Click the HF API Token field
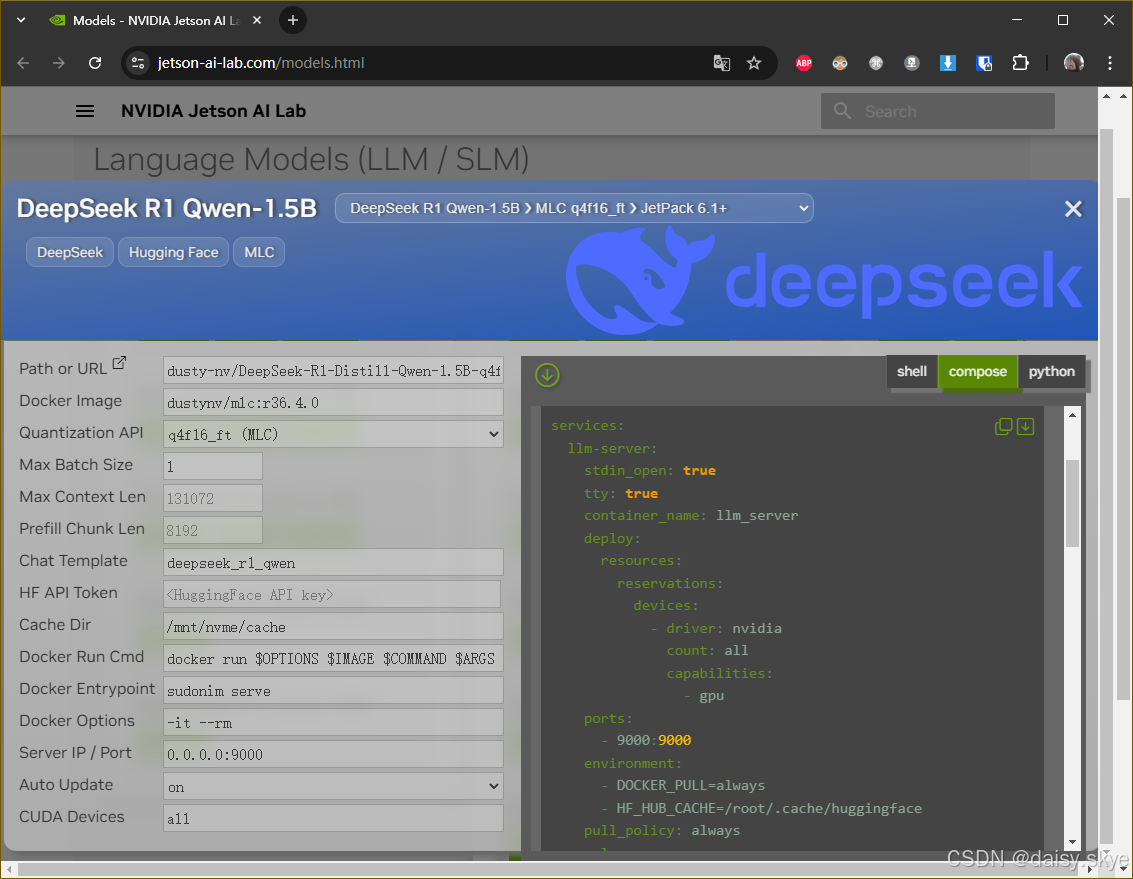Screen dimensions: 1133x879 tap(332, 594)
